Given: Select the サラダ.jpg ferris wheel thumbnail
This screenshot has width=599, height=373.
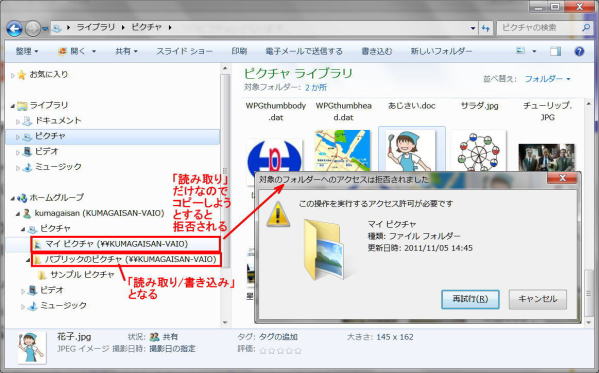Looking at the screenshot, I should [x=479, y=152].
